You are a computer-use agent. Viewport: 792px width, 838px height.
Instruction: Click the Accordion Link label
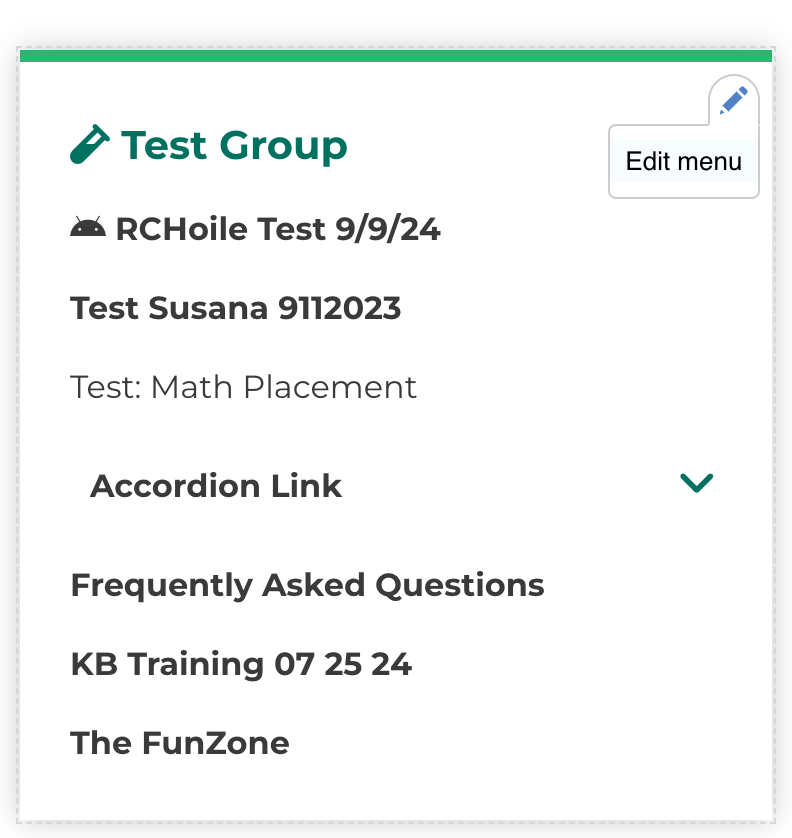point(216,486)
